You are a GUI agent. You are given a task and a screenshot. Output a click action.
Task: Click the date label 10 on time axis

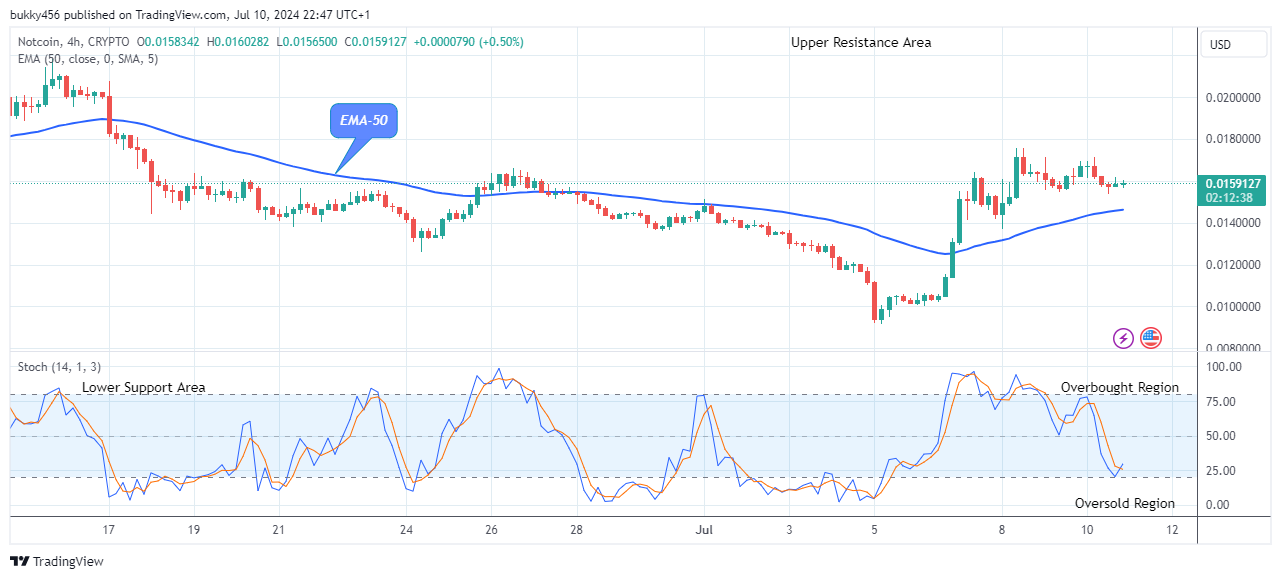(1087, 530)
